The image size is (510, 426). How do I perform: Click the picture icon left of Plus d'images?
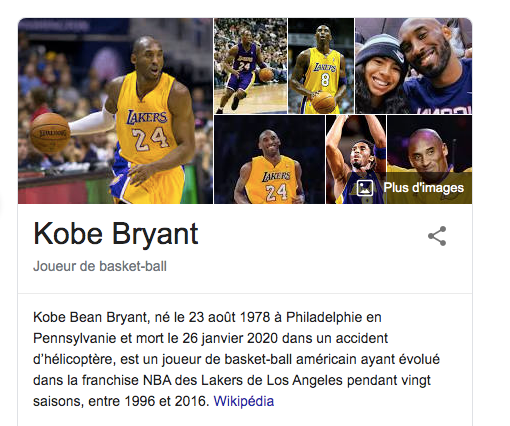pyautogui.click(x=365, y=188)
